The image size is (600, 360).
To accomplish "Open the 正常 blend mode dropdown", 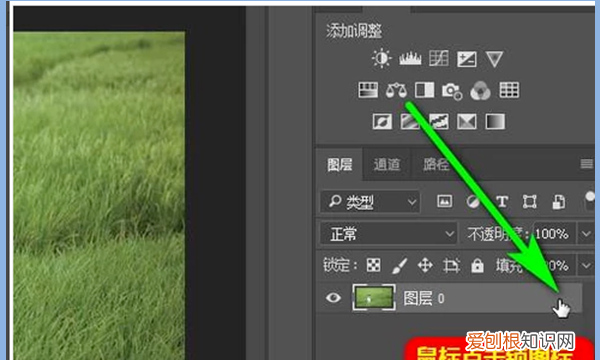I will [389, 234].
